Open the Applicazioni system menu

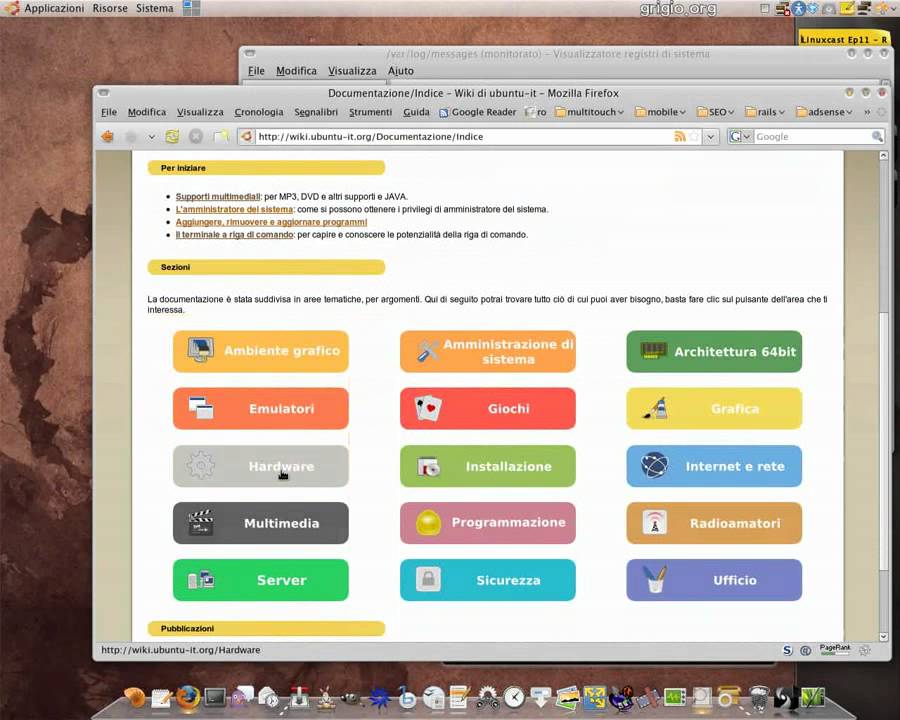tap(54, 8)
